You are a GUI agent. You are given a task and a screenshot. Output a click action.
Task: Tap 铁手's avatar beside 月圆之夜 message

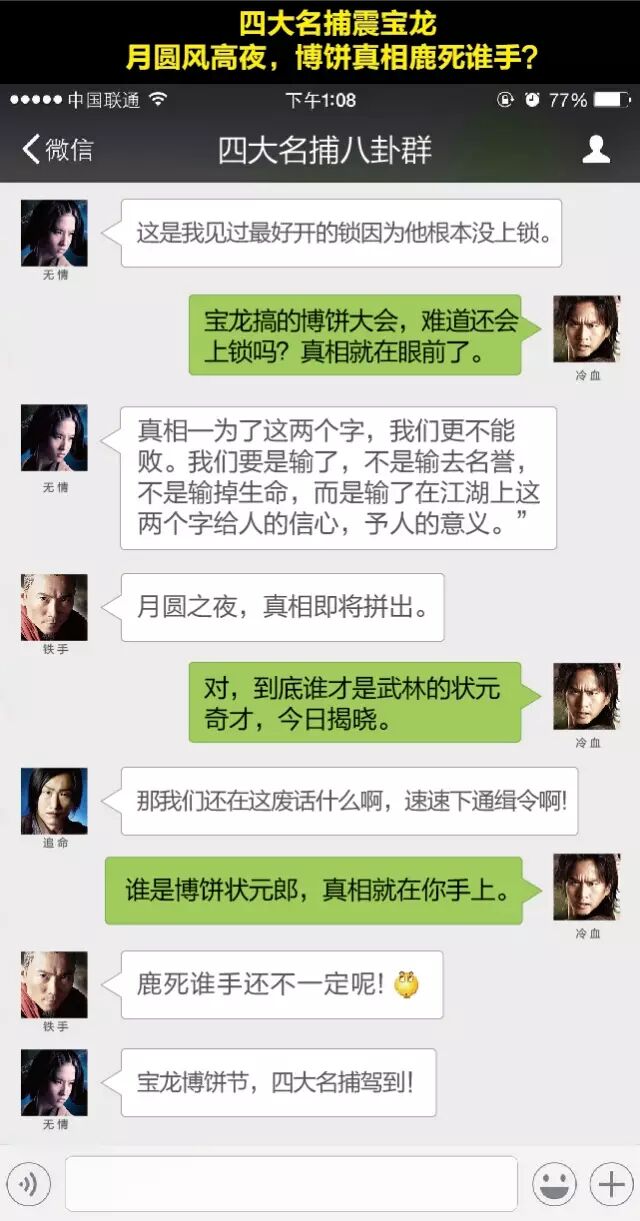pos(54,607)
